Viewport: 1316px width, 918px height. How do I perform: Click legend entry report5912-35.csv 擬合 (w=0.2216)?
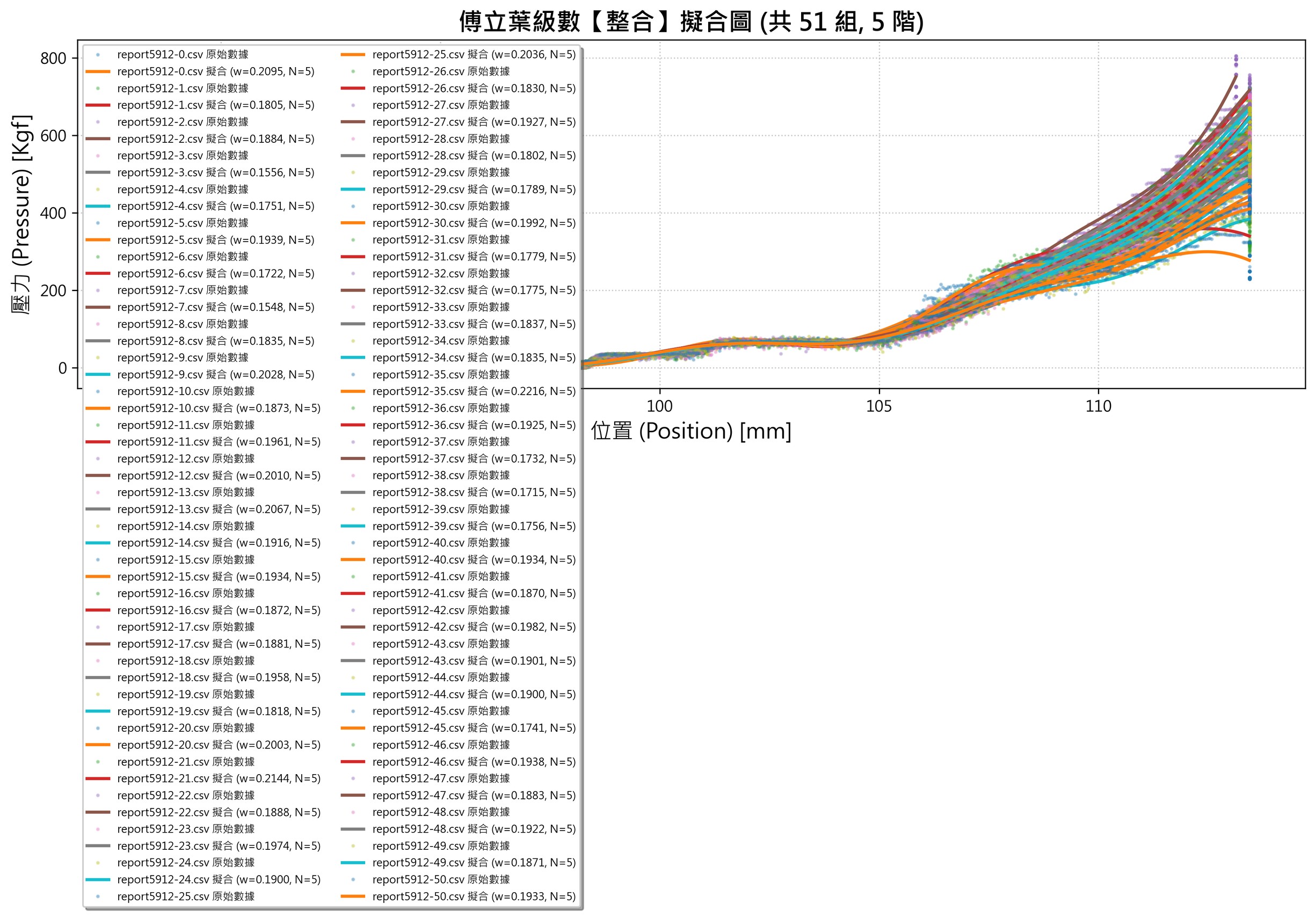(x=474, y=391)
